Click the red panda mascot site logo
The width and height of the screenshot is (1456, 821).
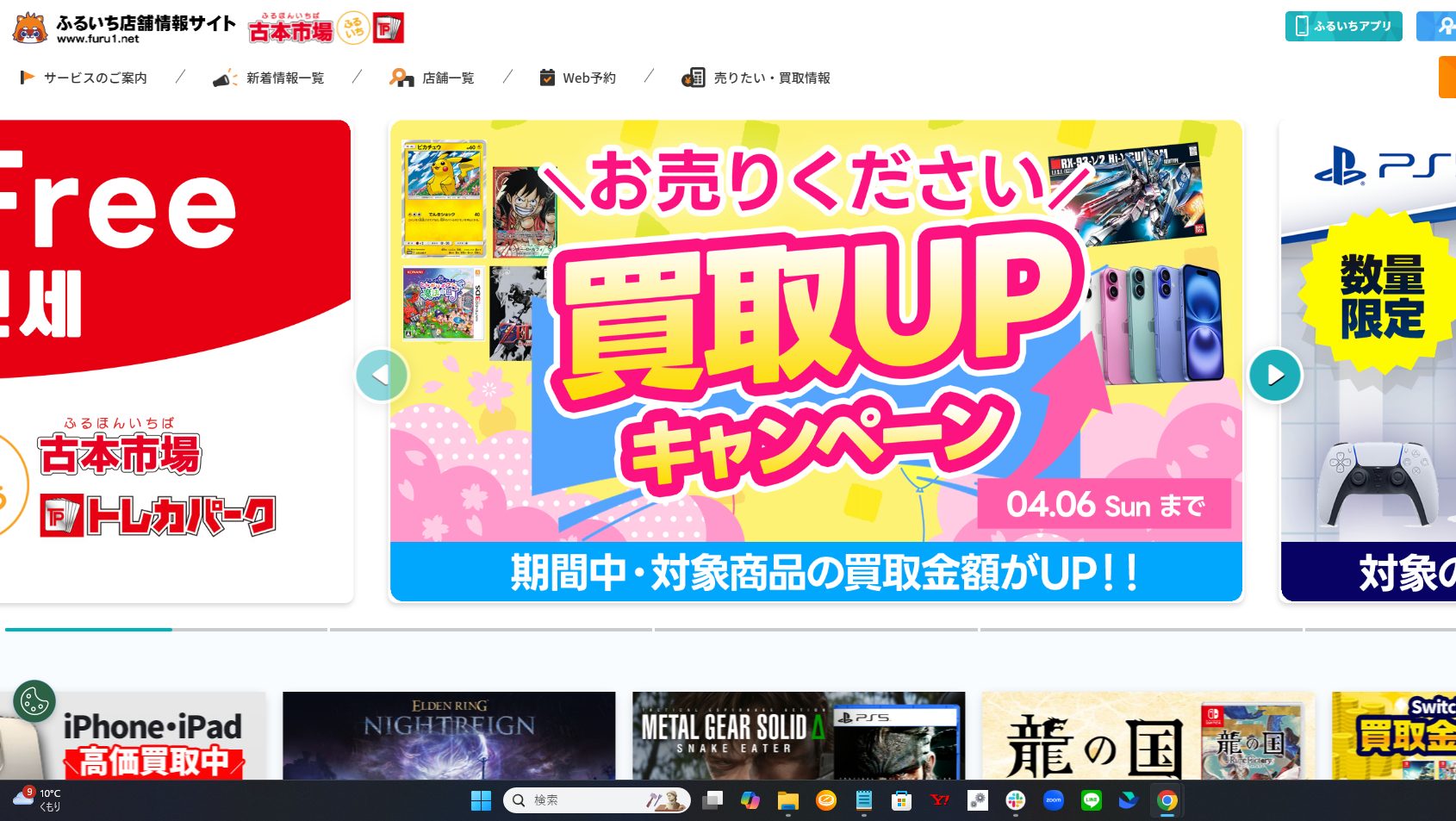[30, 28]
